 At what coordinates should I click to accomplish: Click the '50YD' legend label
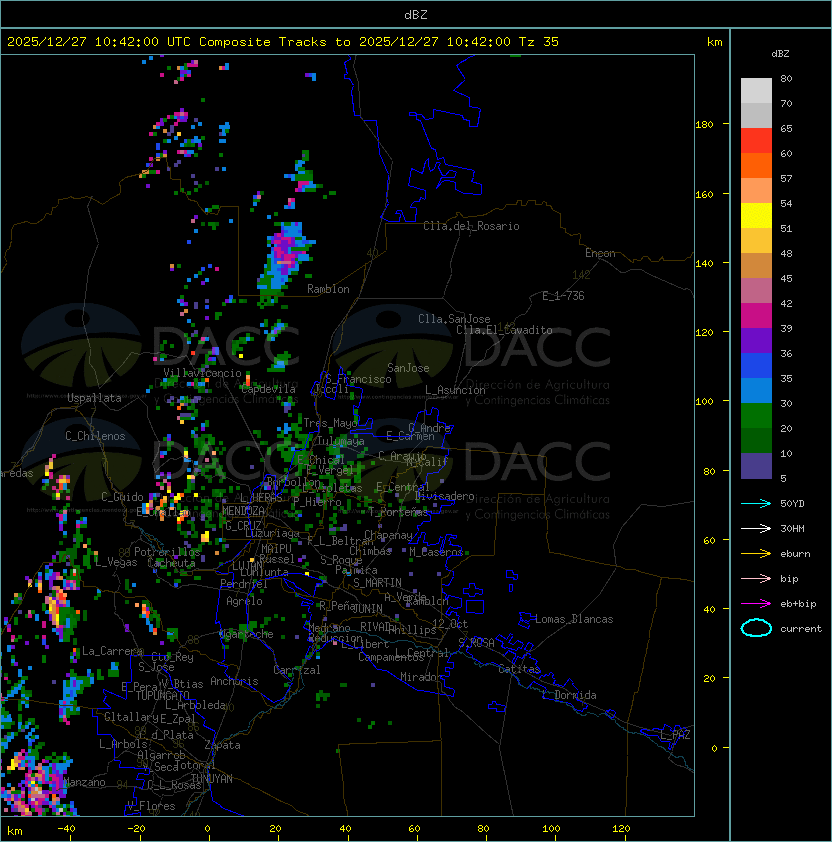pyautogui.click(x=792, y=504)
